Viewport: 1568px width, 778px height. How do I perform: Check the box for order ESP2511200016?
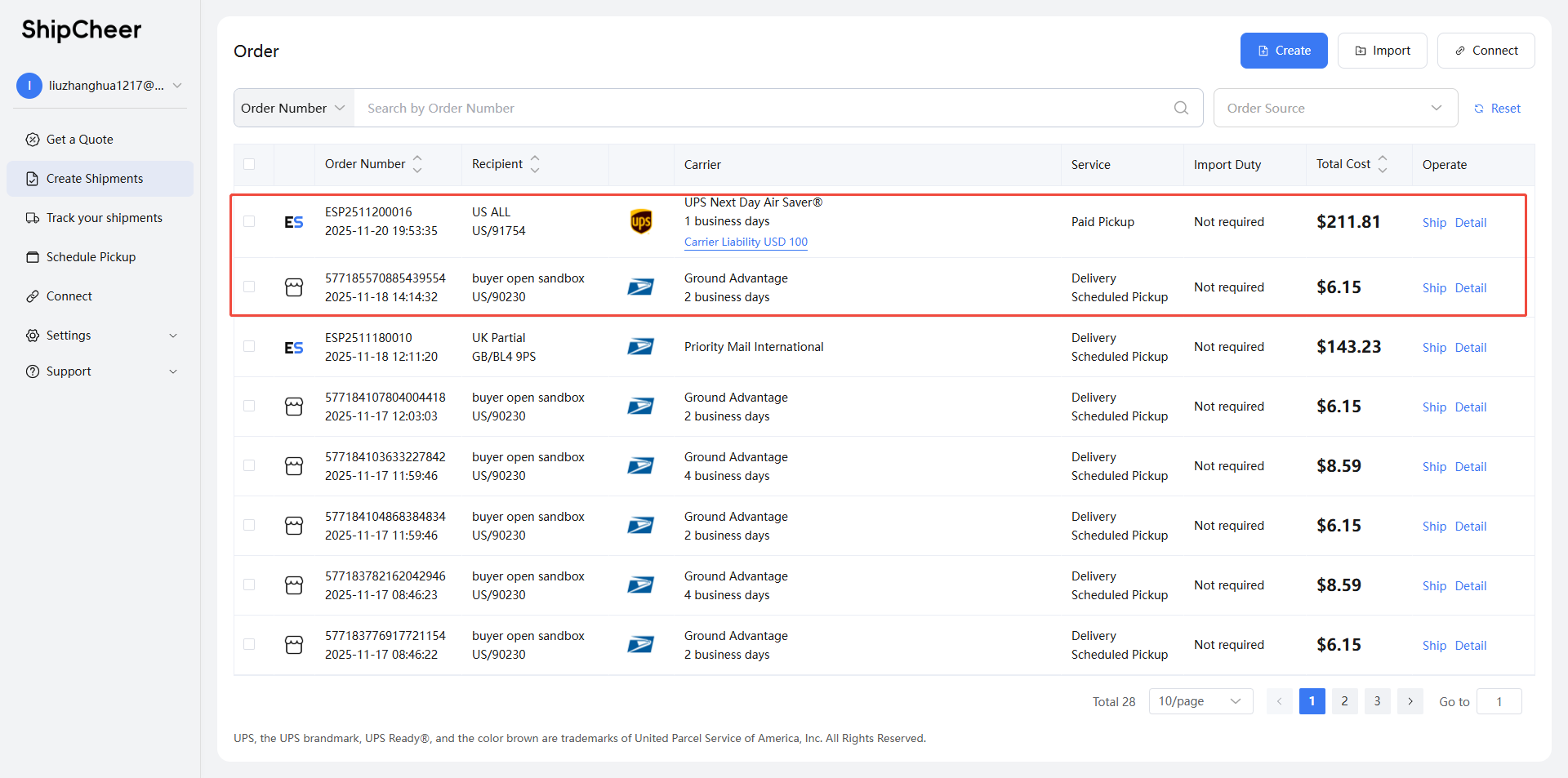pyautogui.click(x=249, y=221)
